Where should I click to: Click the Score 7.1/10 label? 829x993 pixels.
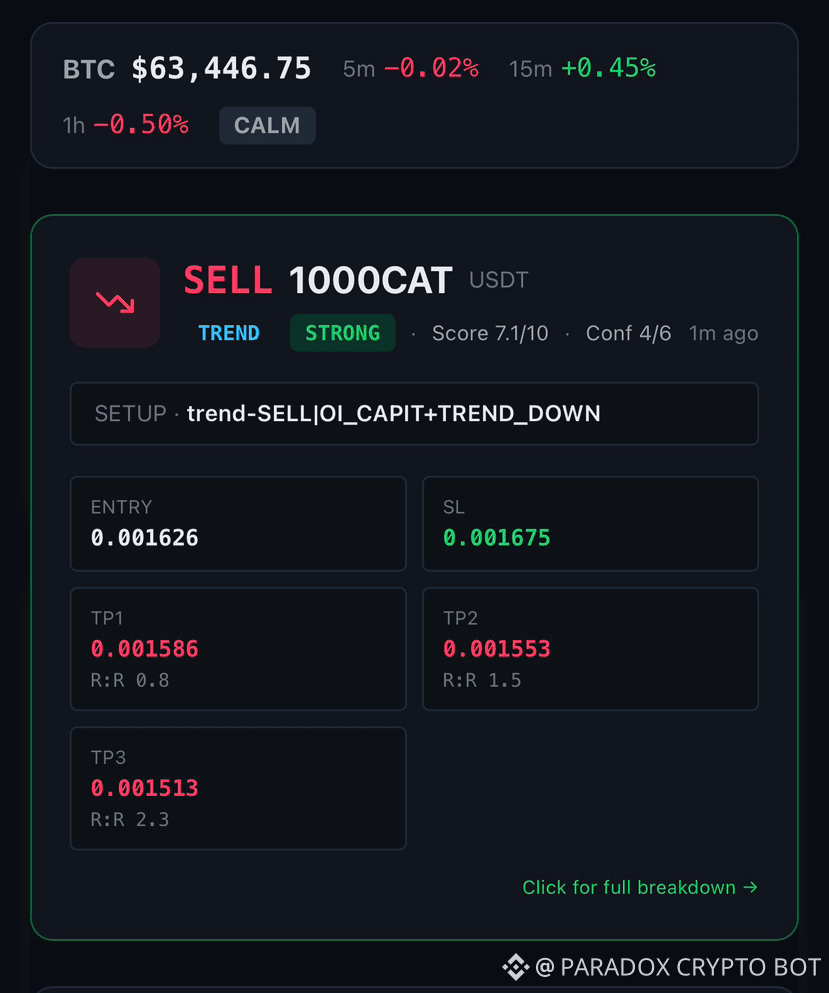pos(490,333)
